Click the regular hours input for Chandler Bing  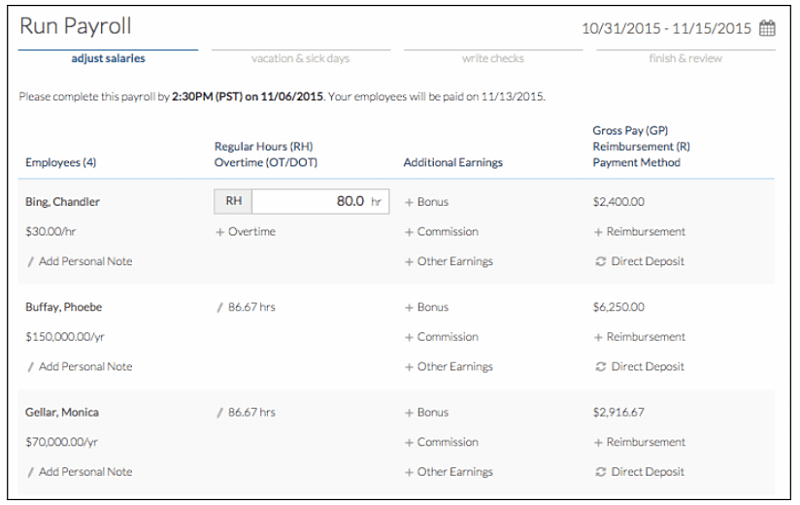point(320,201)
